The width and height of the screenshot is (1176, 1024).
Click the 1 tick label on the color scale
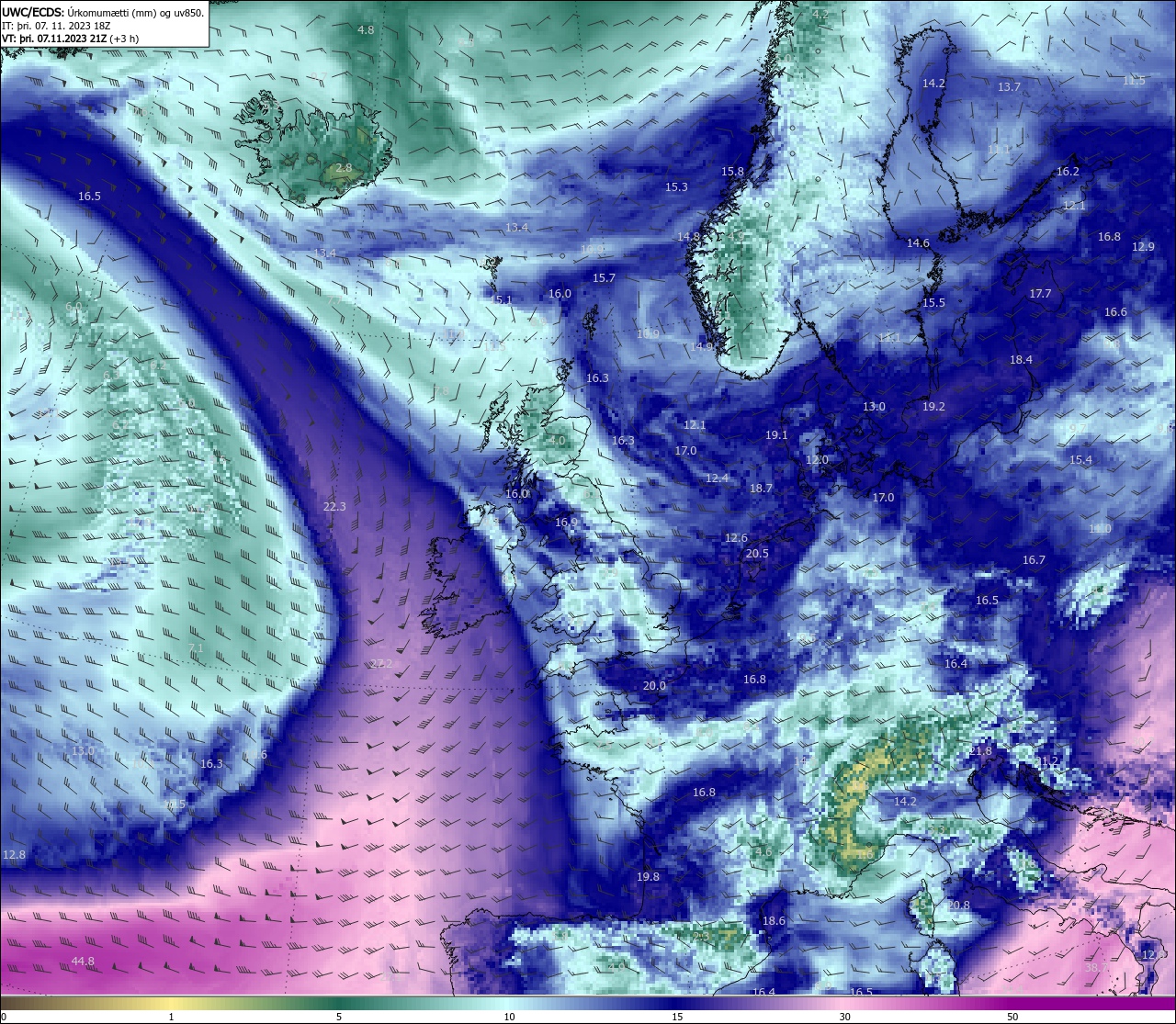[x=171, y=1017]
